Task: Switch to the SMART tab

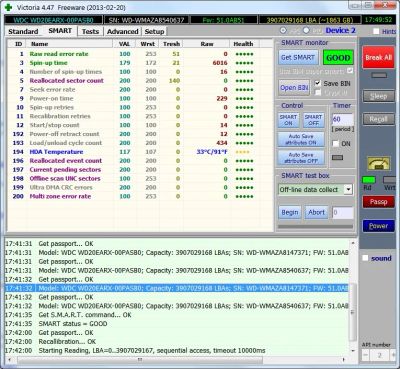Action: [60, 31]
